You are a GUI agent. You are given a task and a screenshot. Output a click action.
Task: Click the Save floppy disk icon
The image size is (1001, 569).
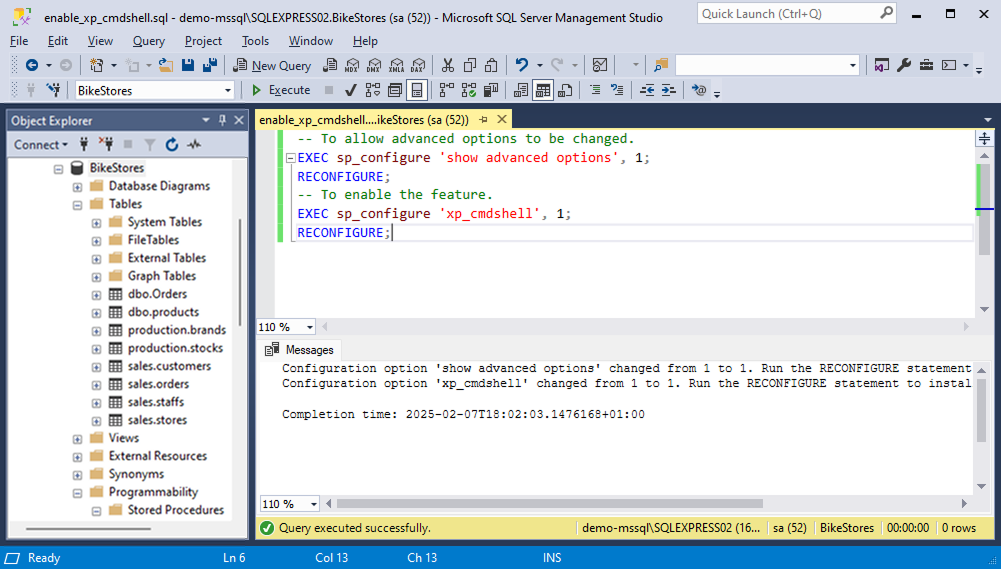(188, 65)
